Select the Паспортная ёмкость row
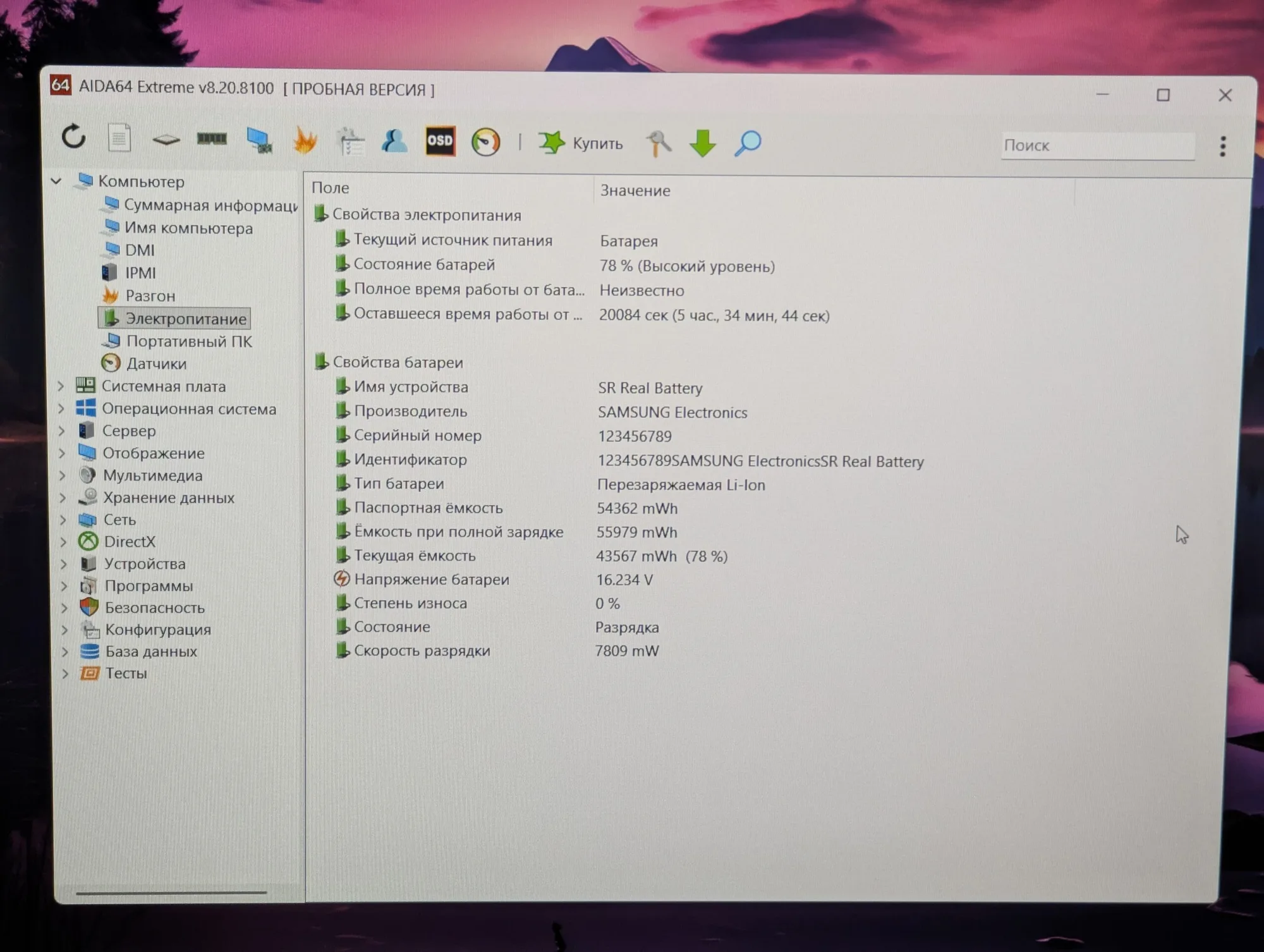The image size is (1264, 952). click(x=506, y=508)
